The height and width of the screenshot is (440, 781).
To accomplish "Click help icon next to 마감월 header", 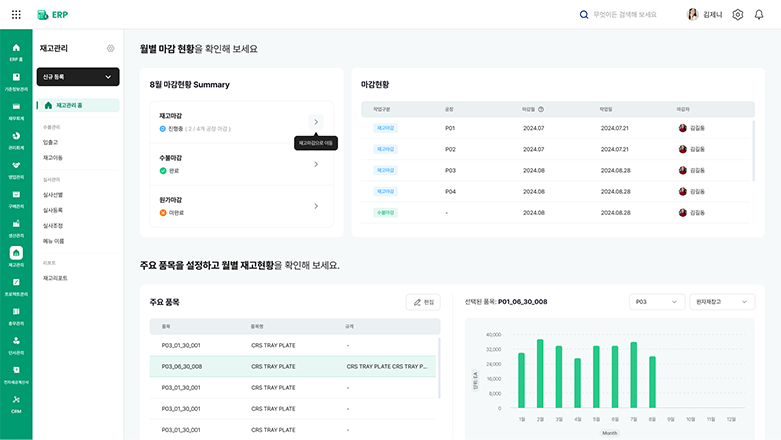I will 541,109.
